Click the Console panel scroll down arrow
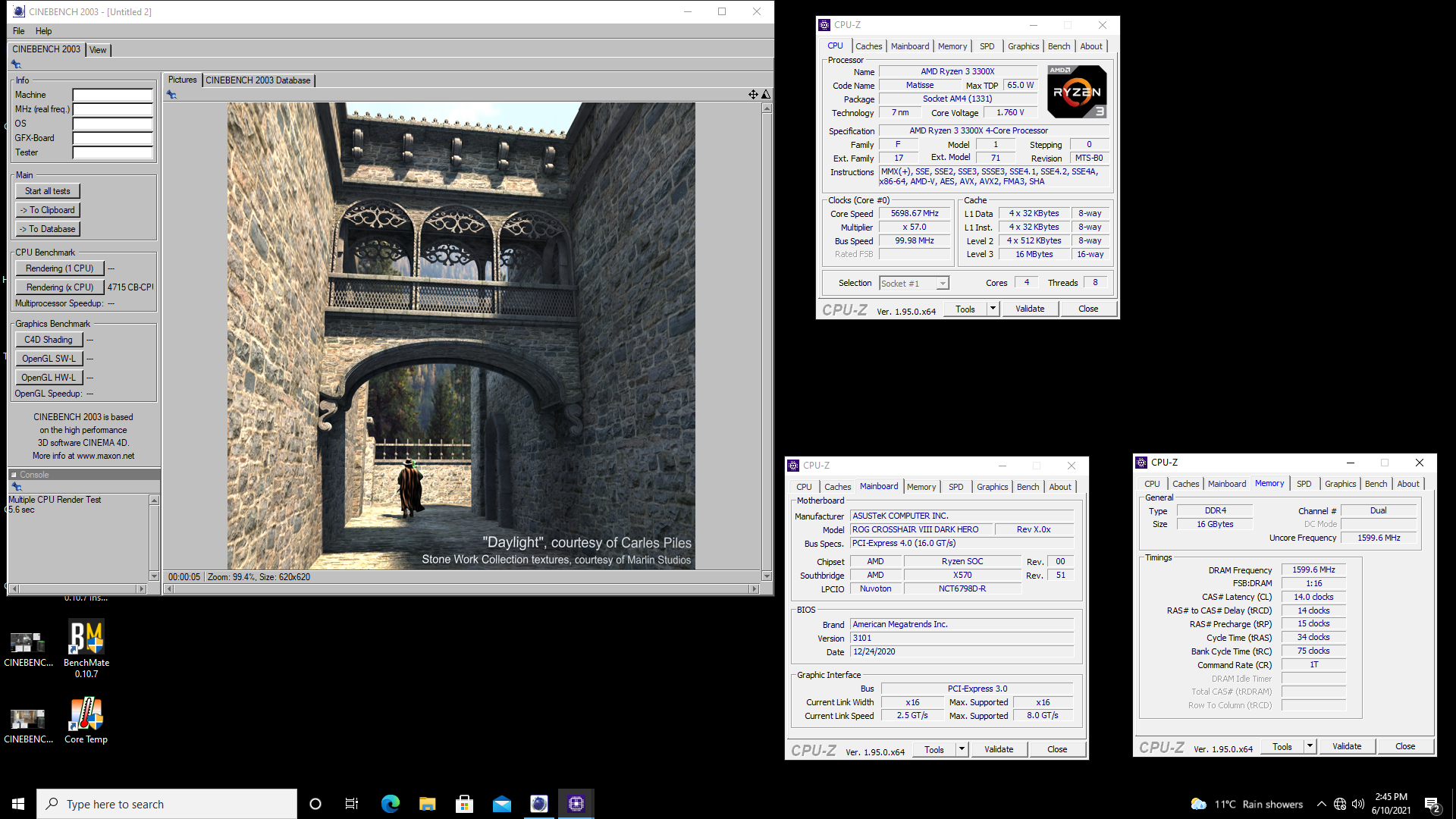 click(154, 576)
